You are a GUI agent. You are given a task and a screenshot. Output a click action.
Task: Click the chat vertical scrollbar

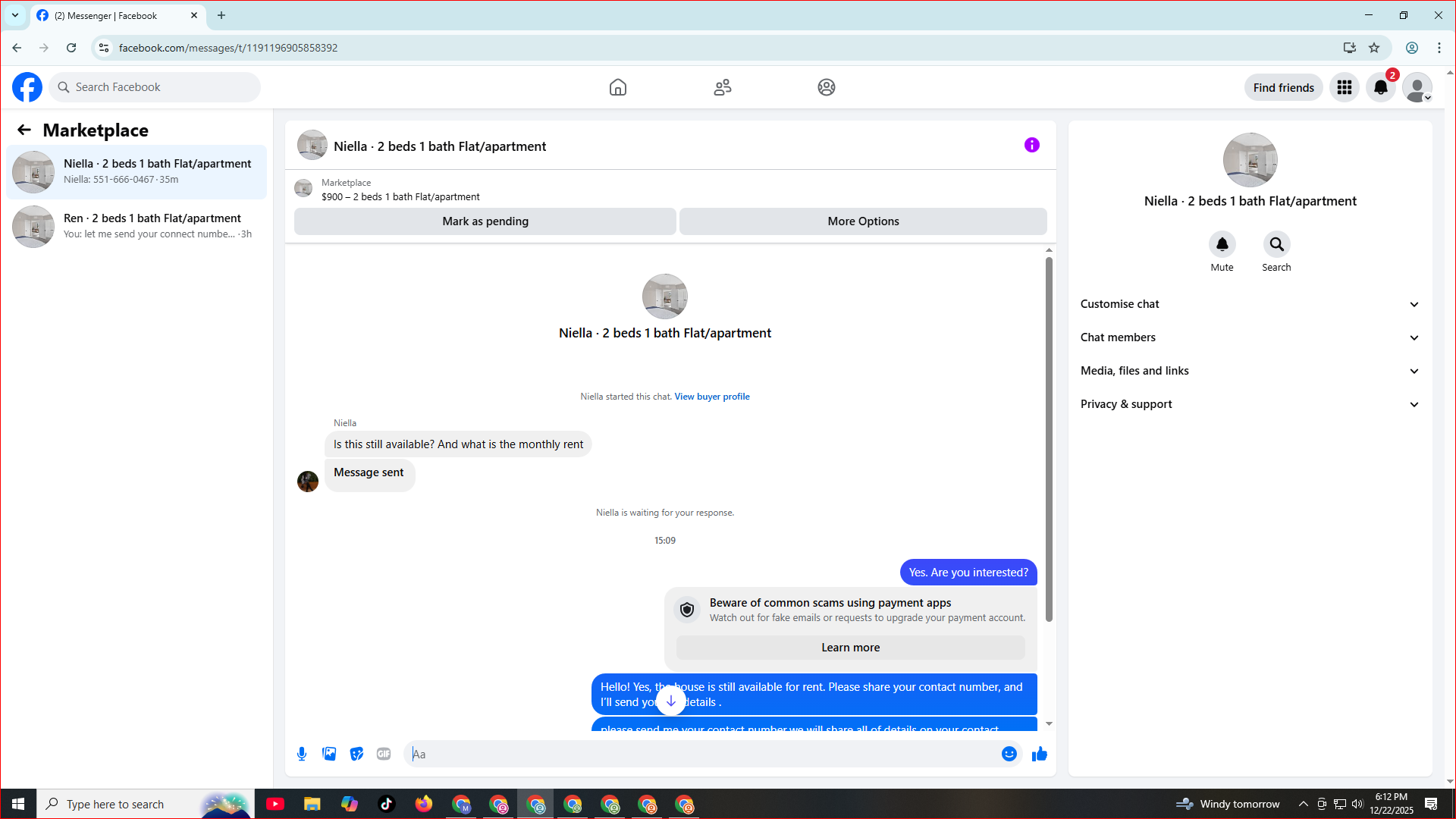1049,440
